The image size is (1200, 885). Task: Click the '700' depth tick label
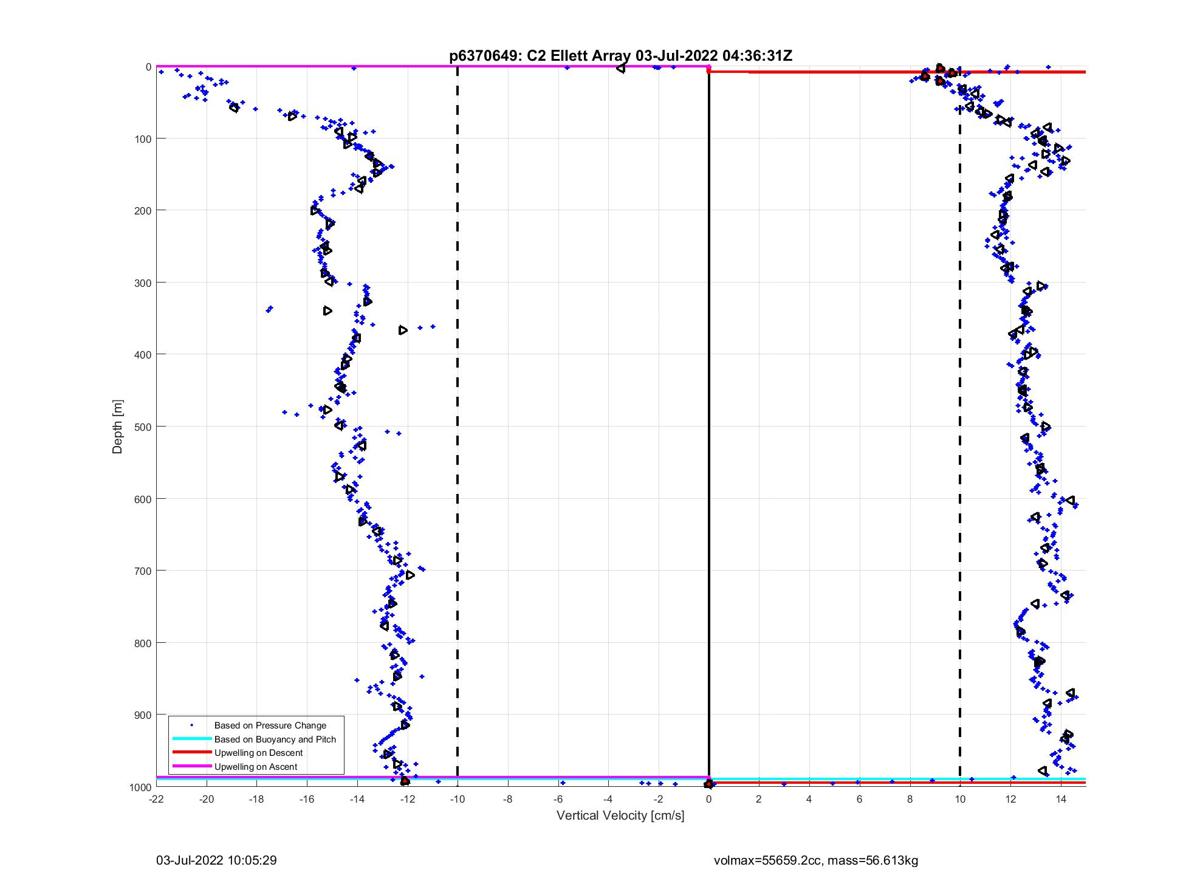coord(142,570)
